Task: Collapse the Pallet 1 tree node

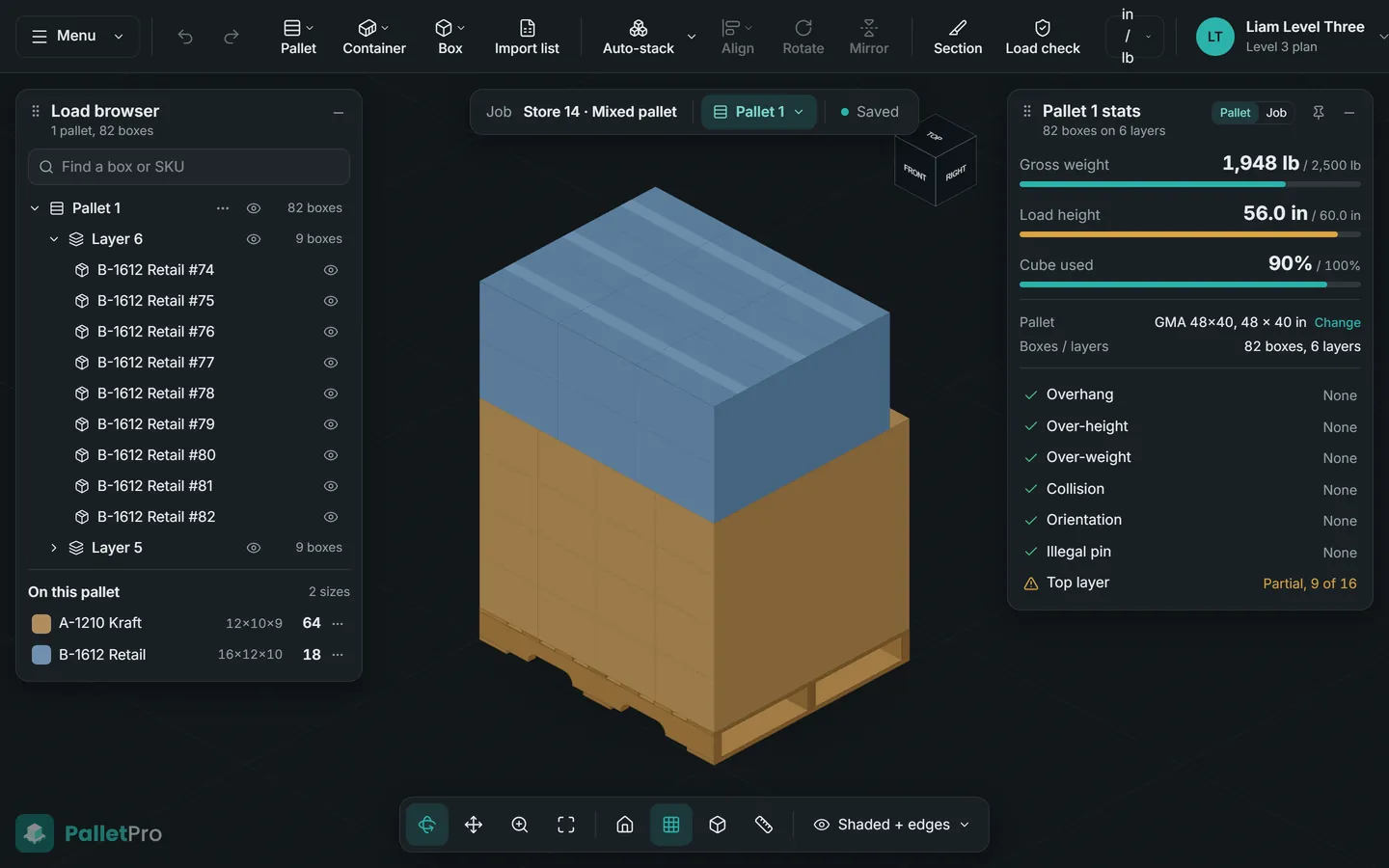Action: (35, 208)
